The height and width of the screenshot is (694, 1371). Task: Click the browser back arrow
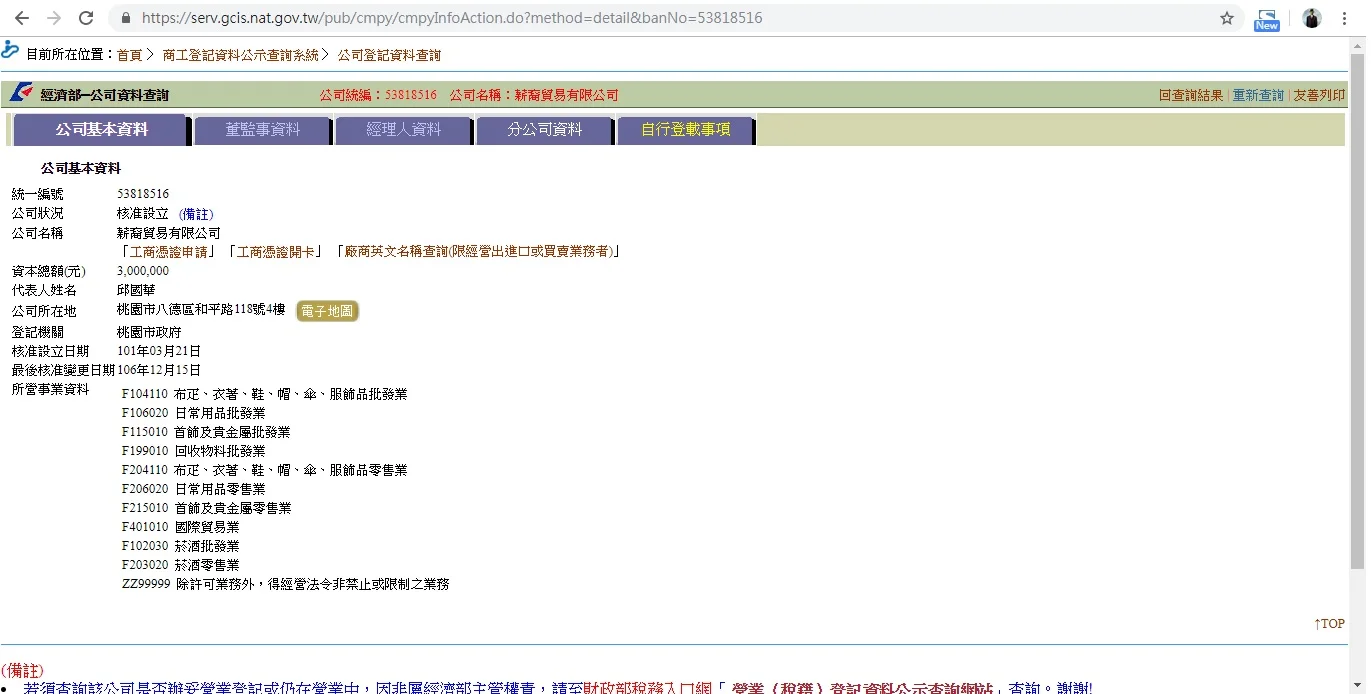[x=22, y=18]
